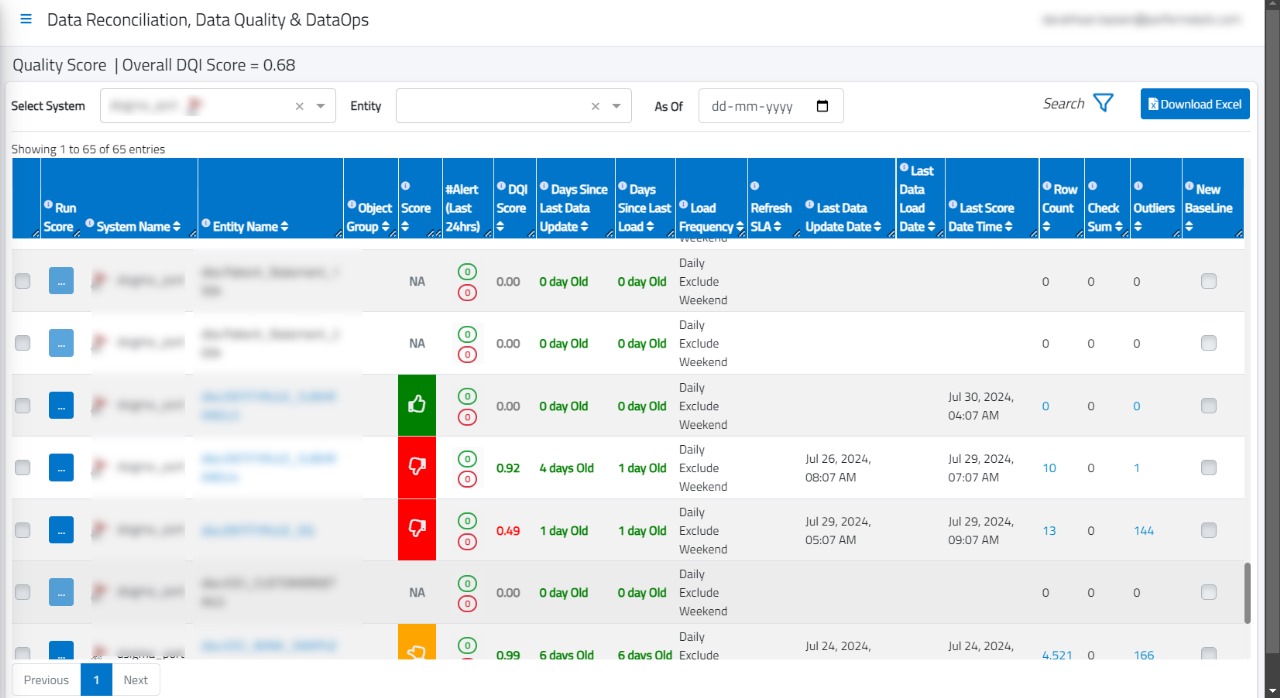Click the Download Excel button

(x=1194, y=104)
